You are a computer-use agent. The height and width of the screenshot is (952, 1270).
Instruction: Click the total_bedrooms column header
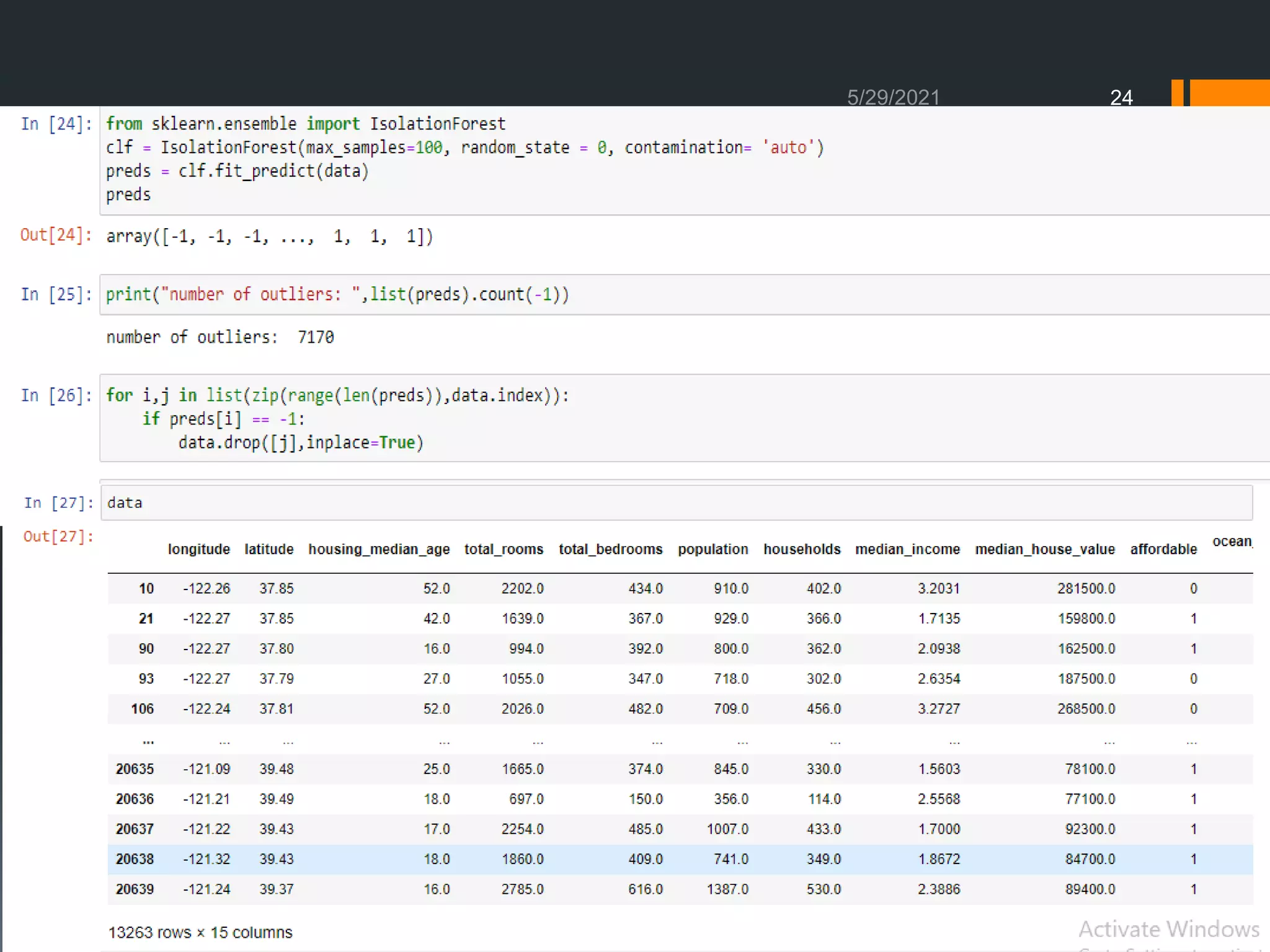610,549
